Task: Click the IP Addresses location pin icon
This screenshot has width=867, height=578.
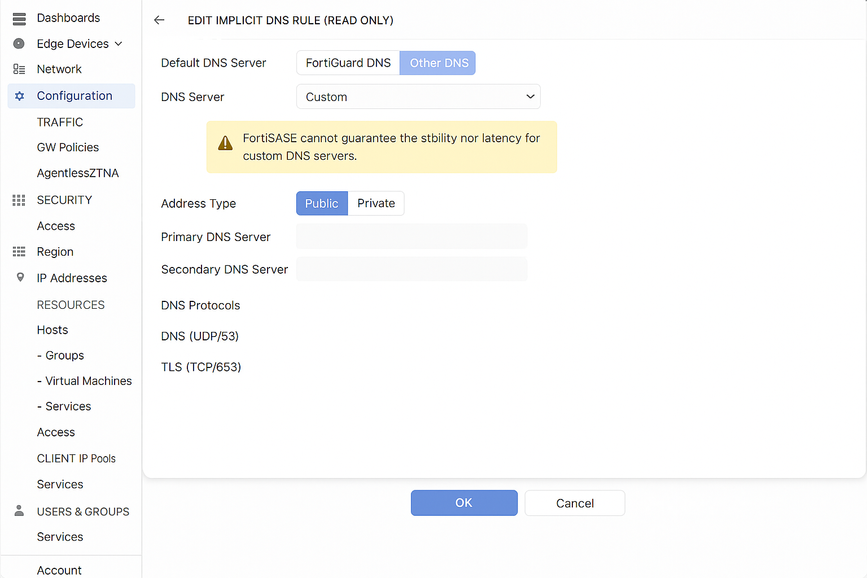Action: point(19,278)
